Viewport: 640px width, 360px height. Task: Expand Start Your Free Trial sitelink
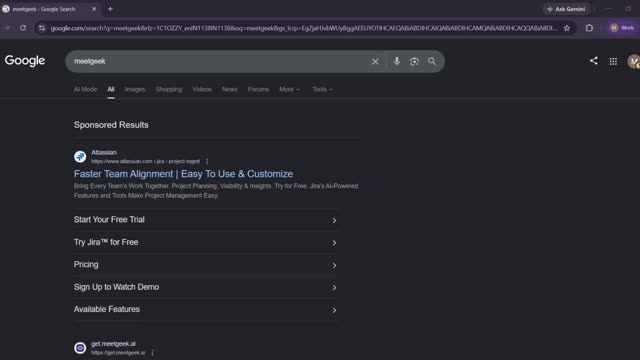tap(205, 220)
